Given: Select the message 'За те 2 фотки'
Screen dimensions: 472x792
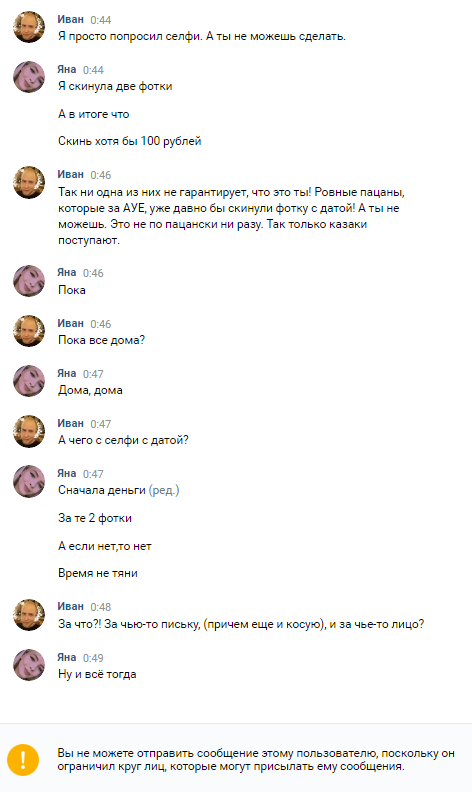Looking at the screenshot, I should click(95, 518).
